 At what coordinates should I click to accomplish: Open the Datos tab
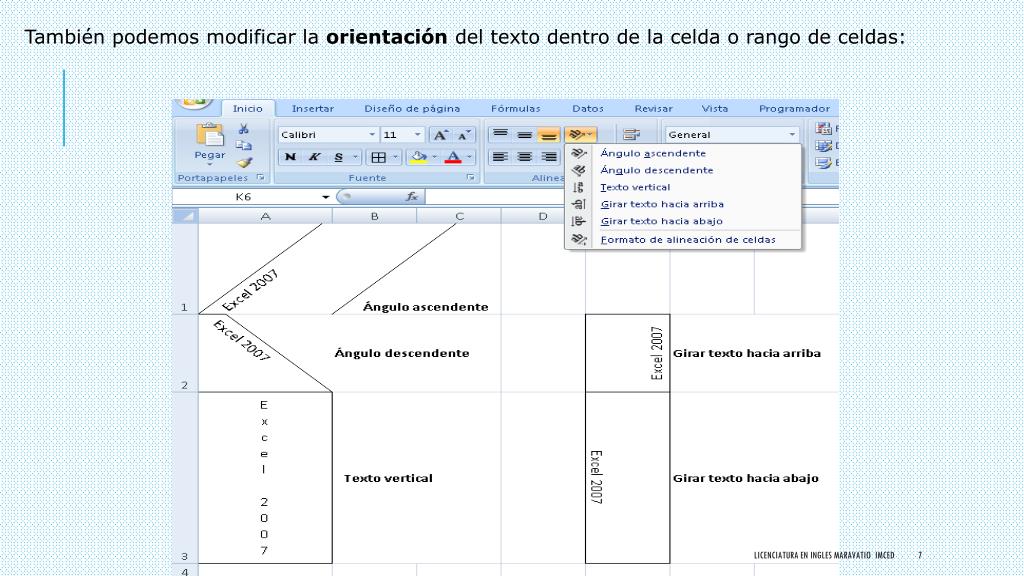pos(588,108)
